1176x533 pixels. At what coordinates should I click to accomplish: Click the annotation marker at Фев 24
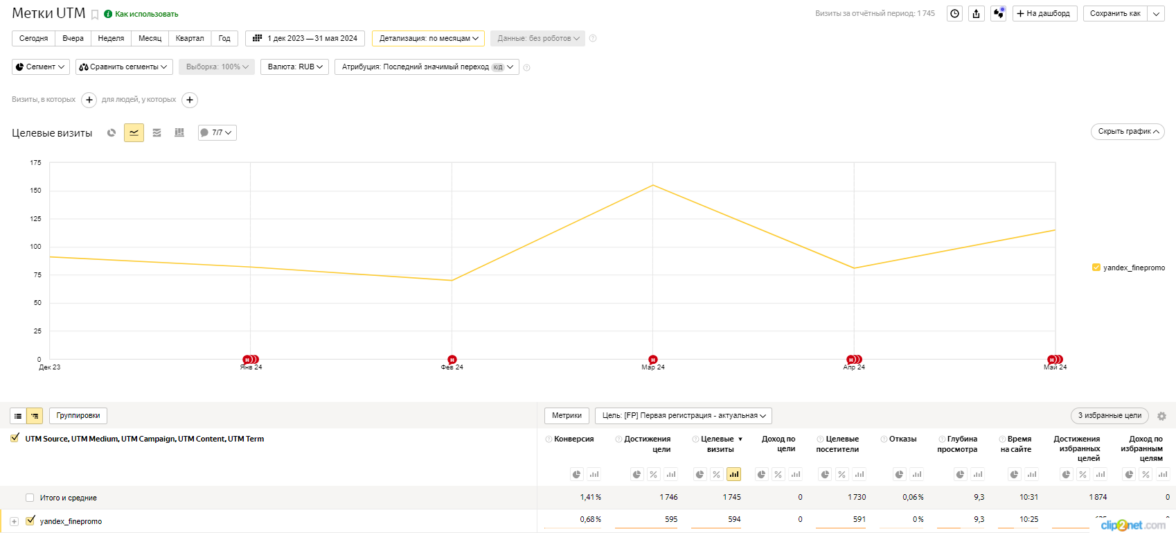[452, 360]
